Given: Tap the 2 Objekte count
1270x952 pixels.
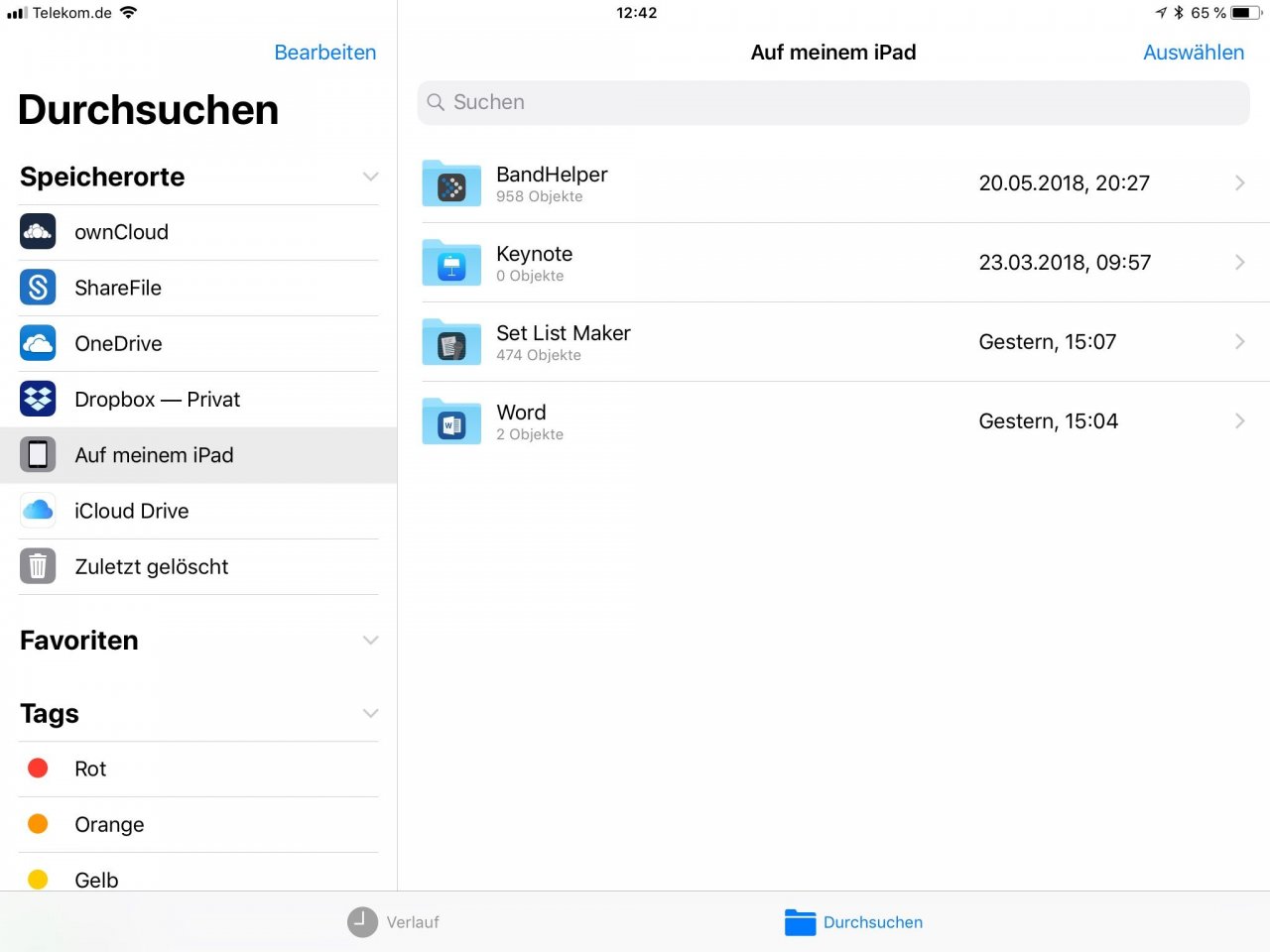Looking at the screenshot, I should tap(530, 434).
